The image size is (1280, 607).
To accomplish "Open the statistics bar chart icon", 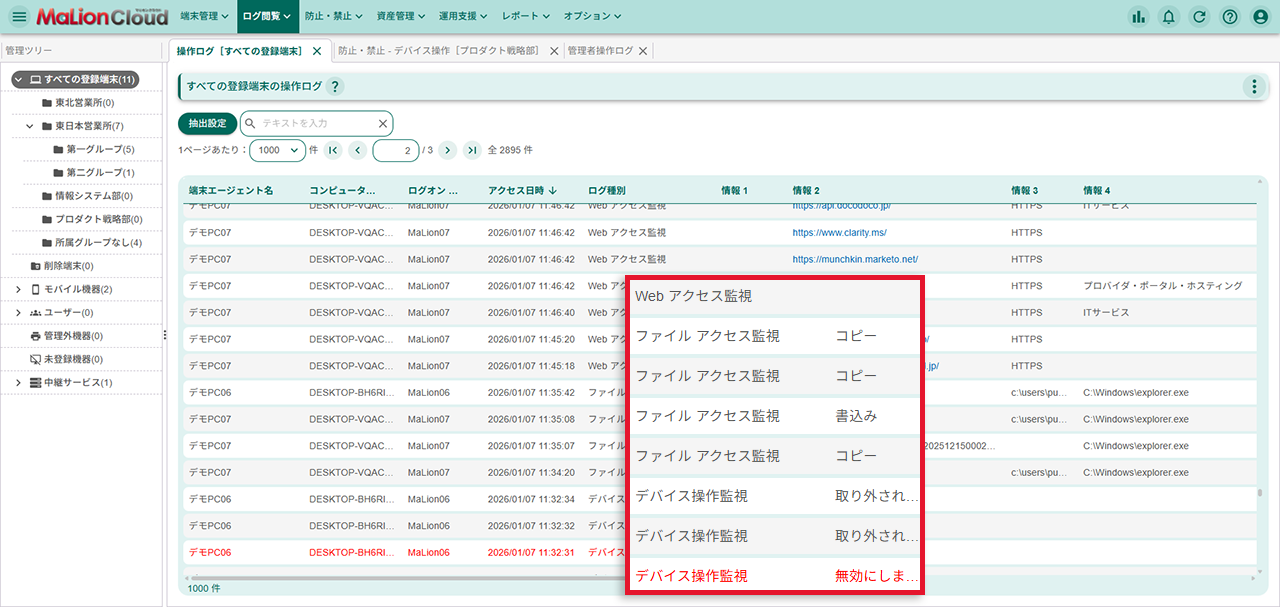I will point(1139,16).
